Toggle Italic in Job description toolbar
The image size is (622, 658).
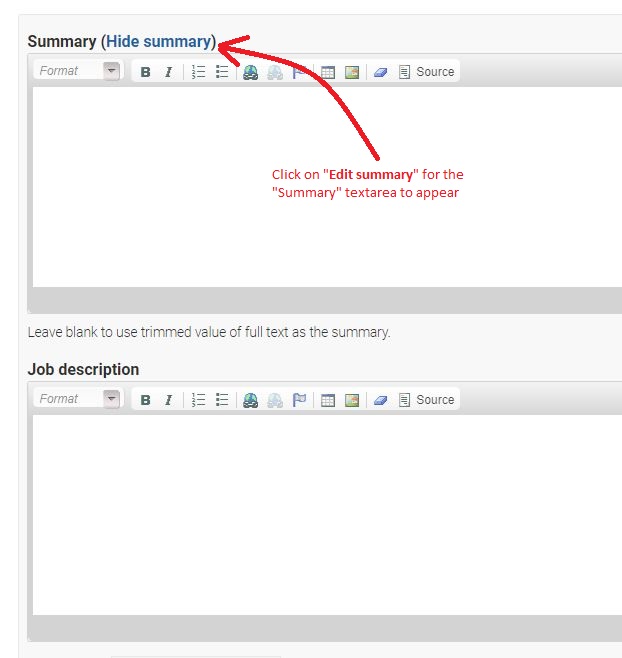[x=168, y=400]
